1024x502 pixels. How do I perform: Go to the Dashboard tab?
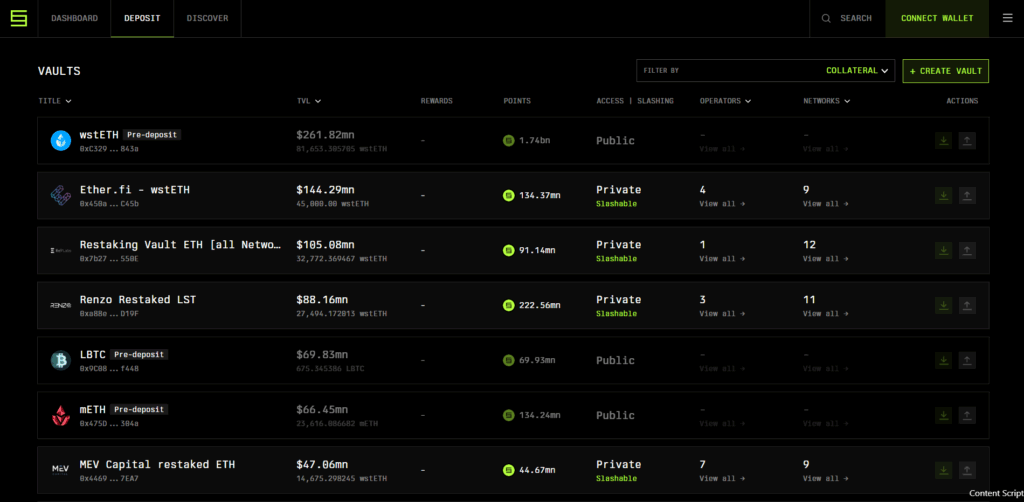[x=74, y=18]
